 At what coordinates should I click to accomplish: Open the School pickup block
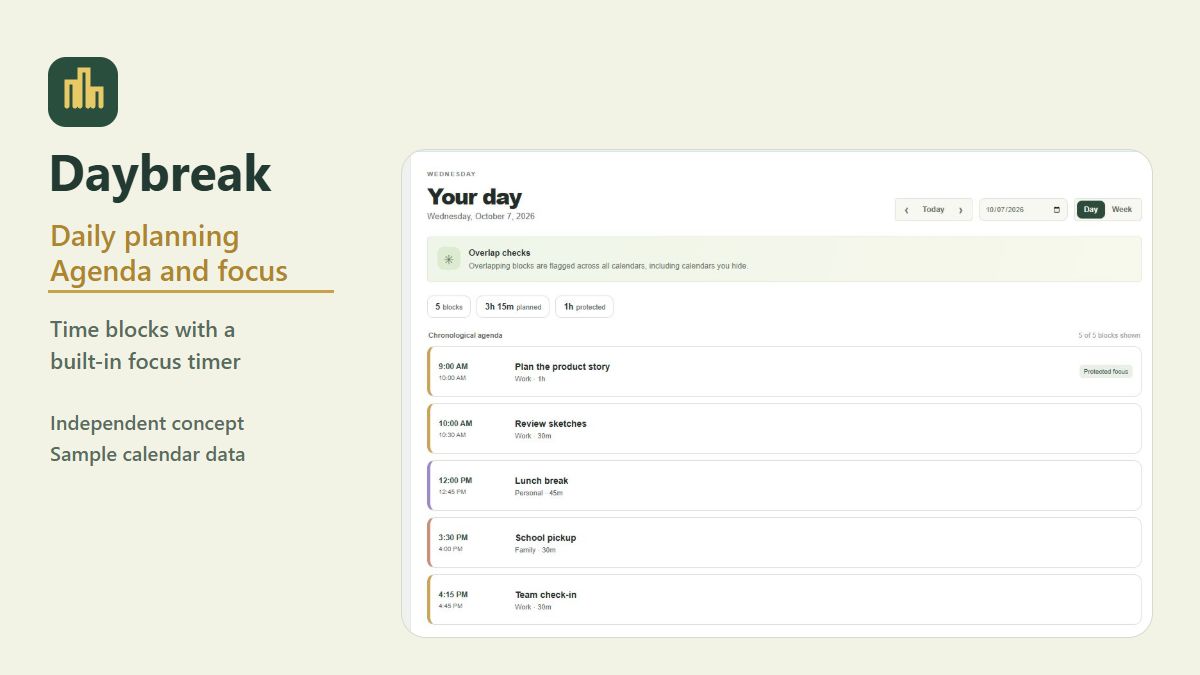784,543
